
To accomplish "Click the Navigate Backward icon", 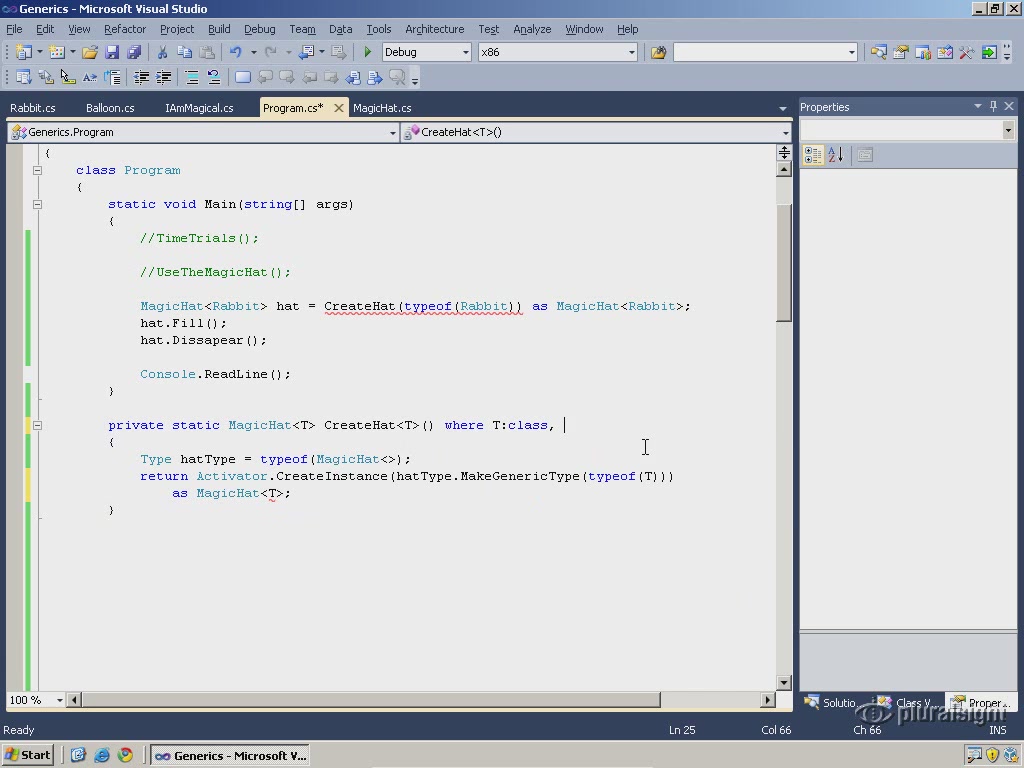I will 306,52.
